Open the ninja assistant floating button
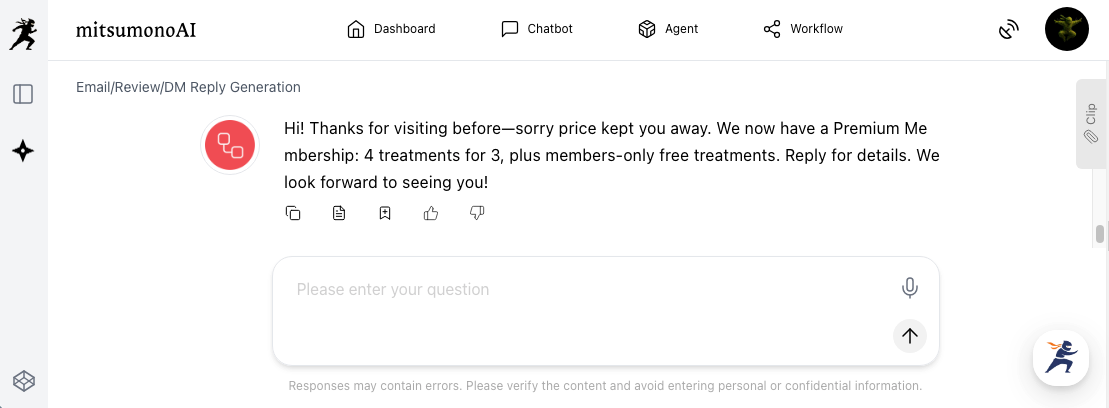This screenshot has width=1109, height=408. tap(1060, 357)
